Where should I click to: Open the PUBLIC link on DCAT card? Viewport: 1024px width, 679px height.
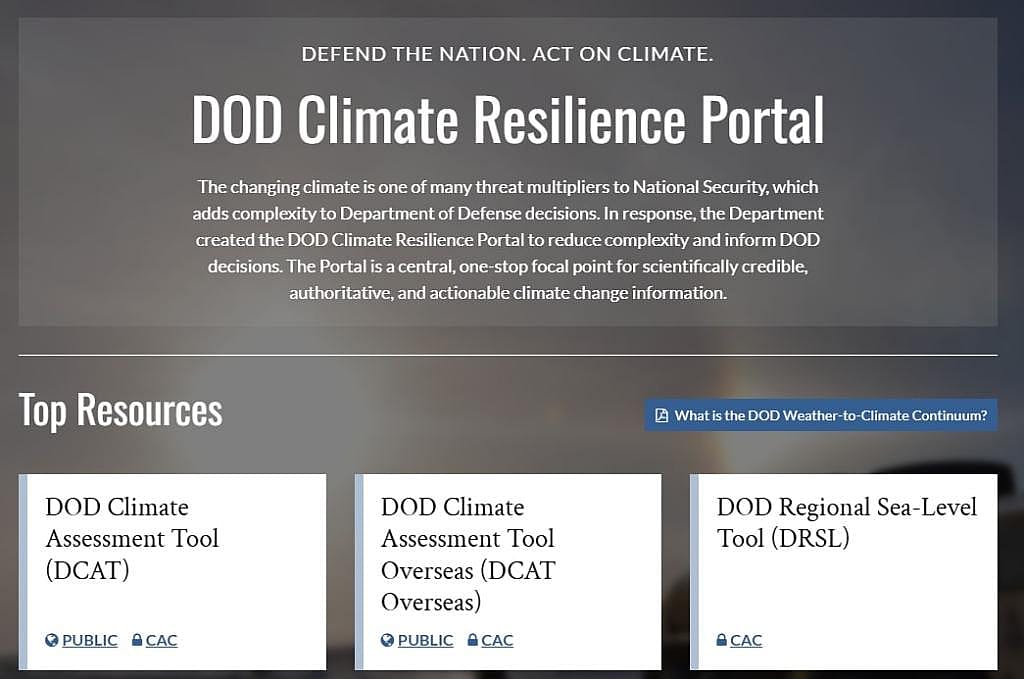click(89, 640)
